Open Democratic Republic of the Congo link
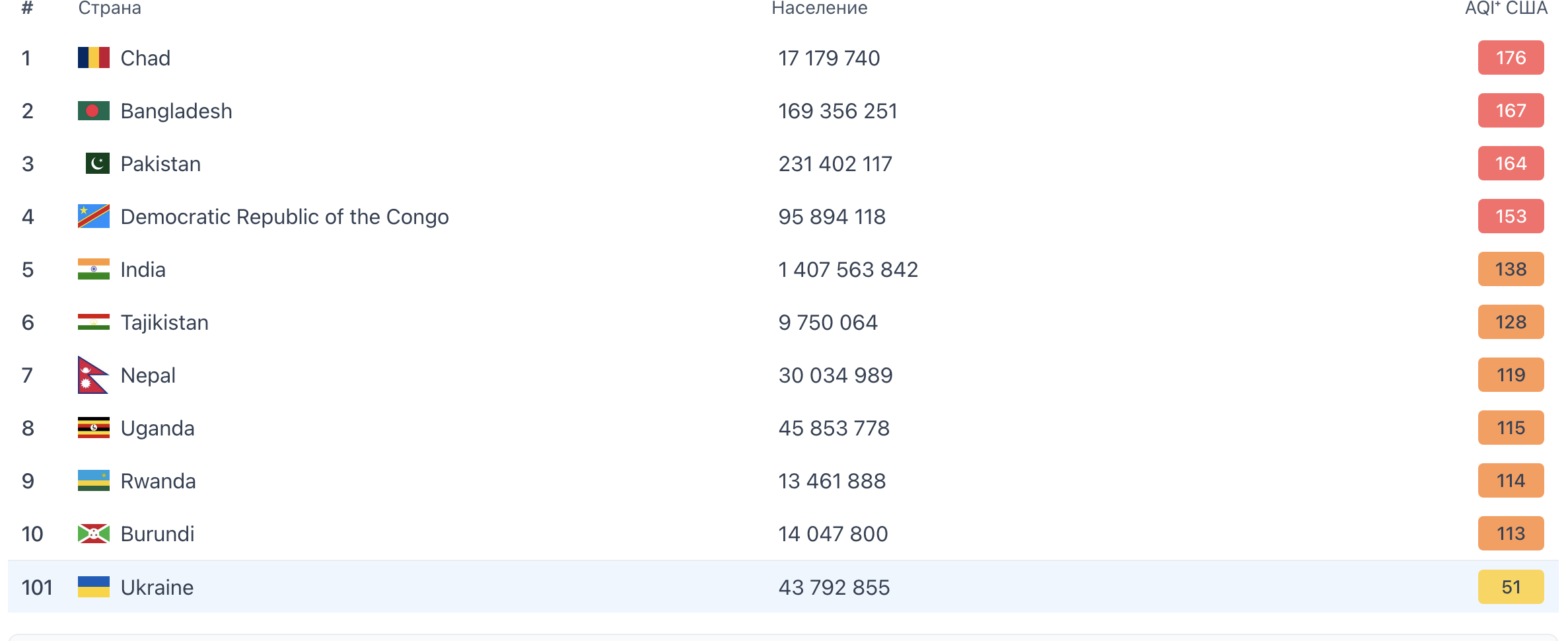 point(284,217)
